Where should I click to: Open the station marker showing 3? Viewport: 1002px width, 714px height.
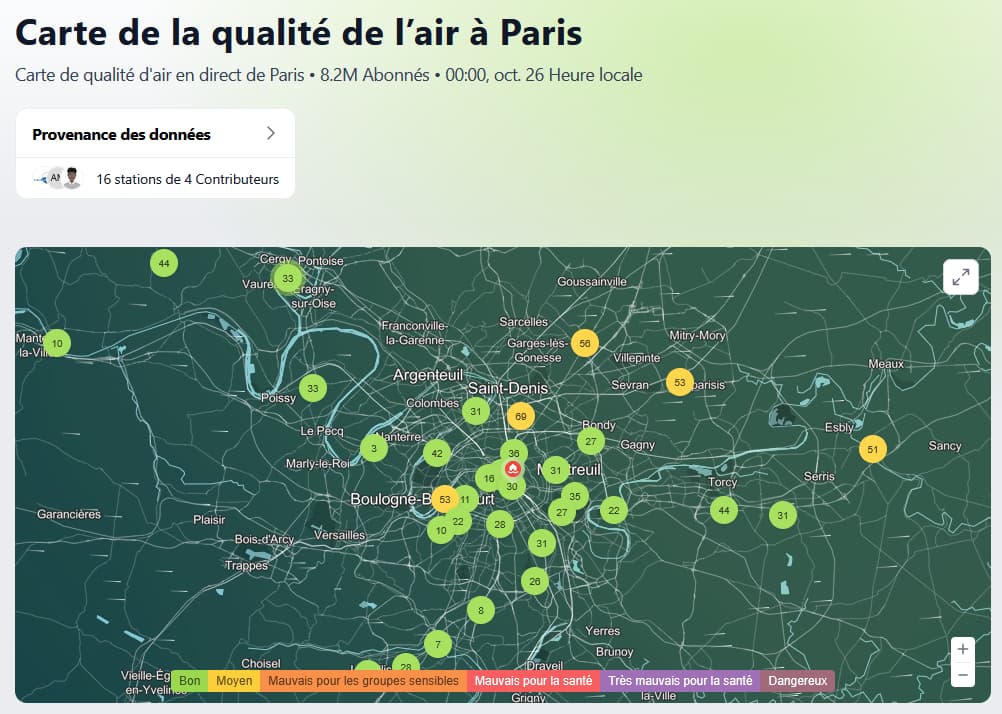[x=374, y=448]
